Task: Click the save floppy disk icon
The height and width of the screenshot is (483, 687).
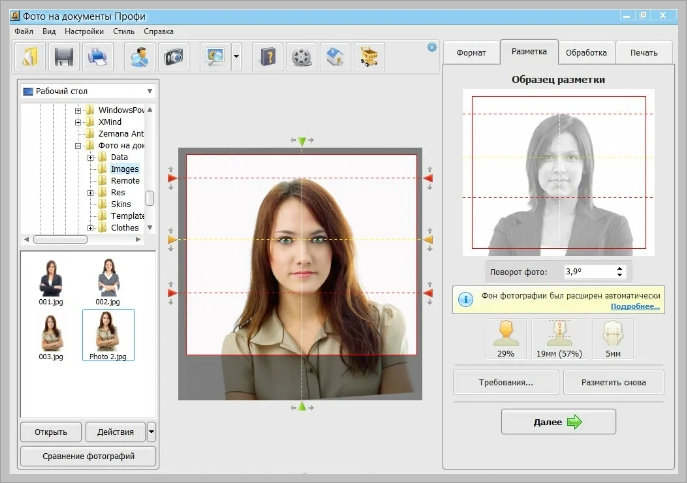Action: (64, 57)
